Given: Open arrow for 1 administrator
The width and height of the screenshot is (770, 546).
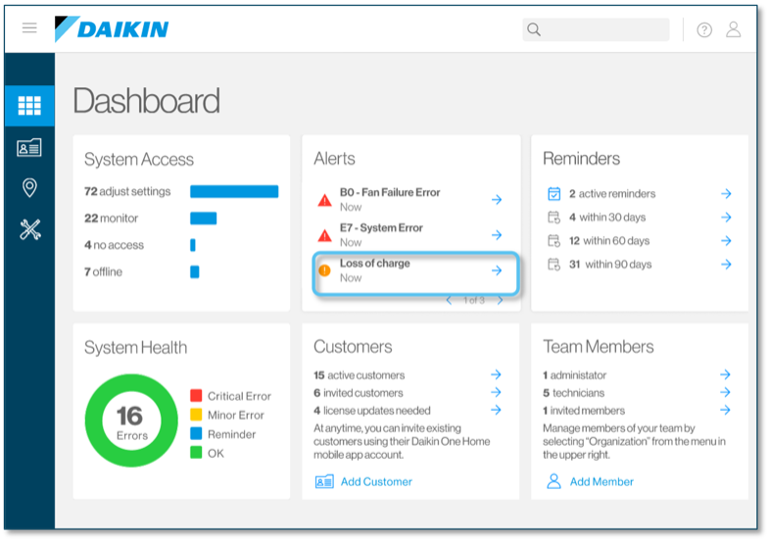Looking at the screenshot, I should pyautogui.click(x=725, y=375).
